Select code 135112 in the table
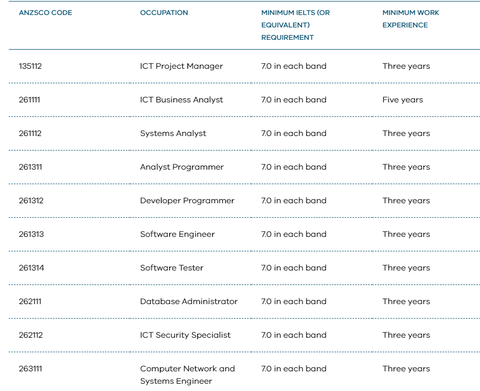480x391 pixels. click(x=30, y=66)
